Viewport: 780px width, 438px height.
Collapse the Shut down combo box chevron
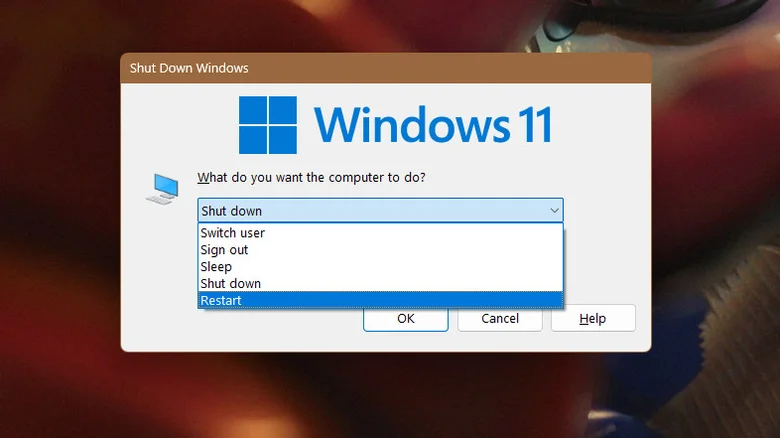[x=554, y=211]
